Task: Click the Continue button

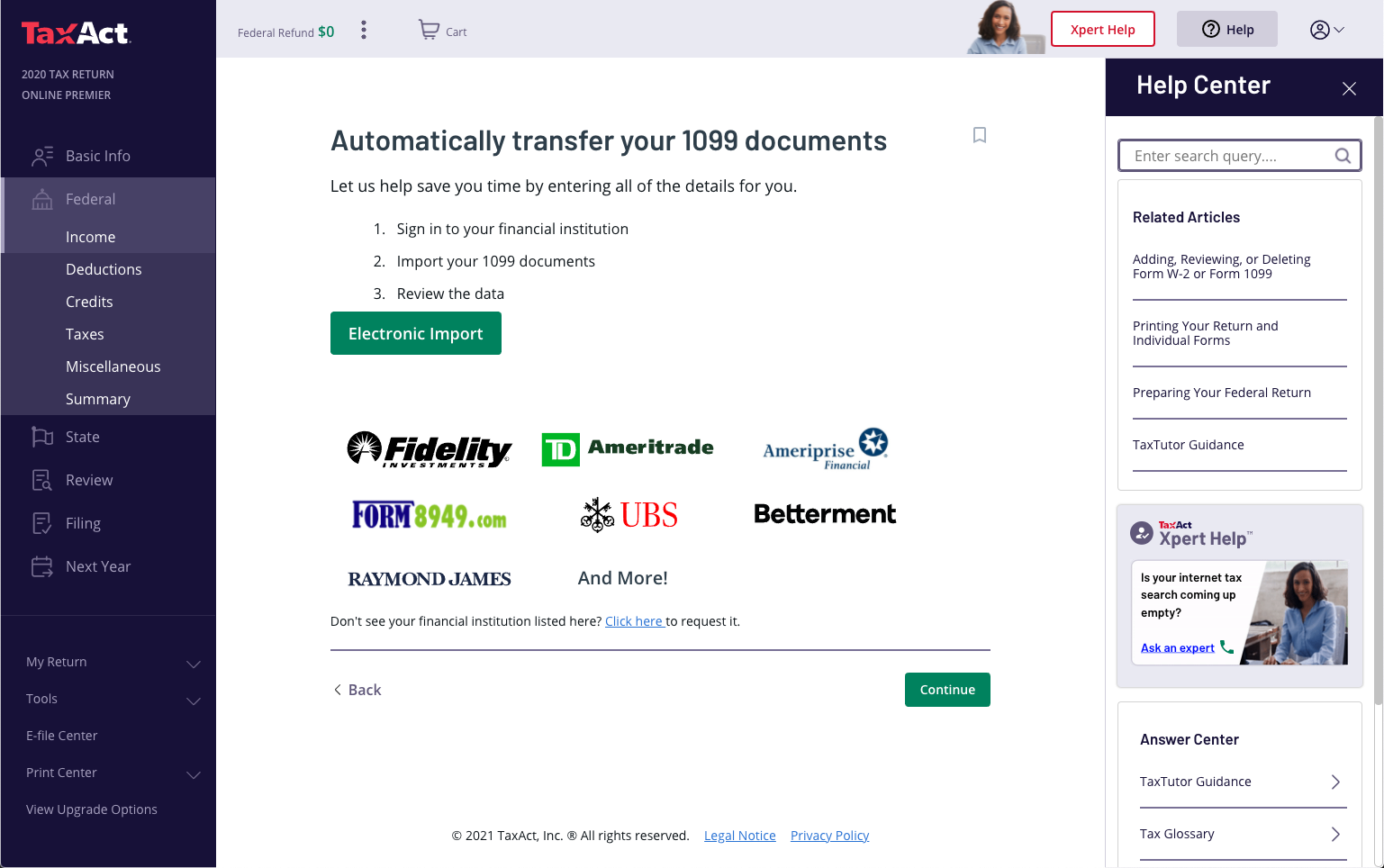Action: tap(947, 690)
